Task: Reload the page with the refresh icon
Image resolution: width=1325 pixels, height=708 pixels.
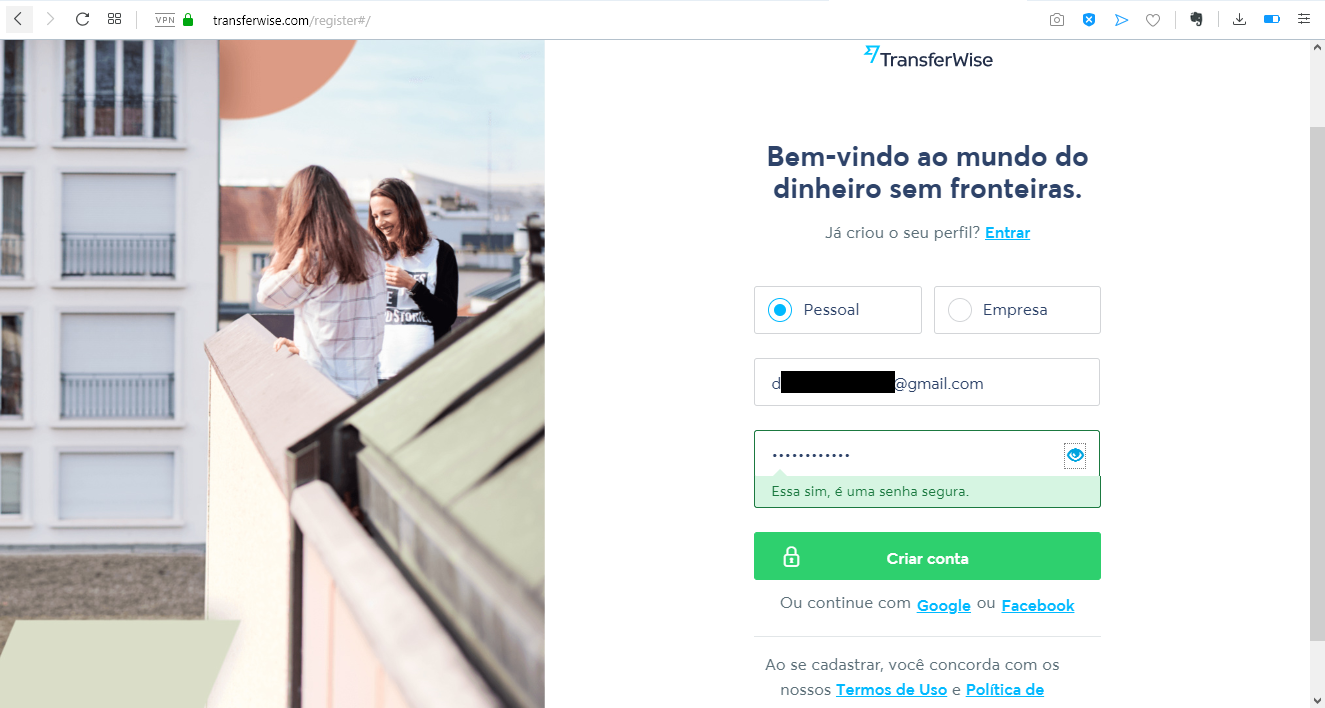Action: pos(83,19)
